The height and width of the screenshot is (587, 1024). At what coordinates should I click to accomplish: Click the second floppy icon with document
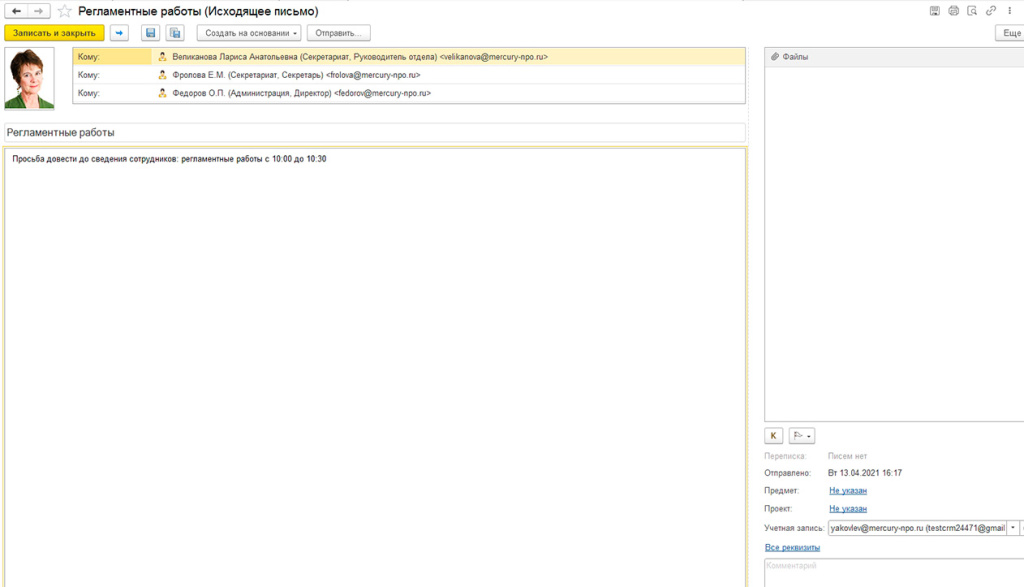click(x=175, y=33)
